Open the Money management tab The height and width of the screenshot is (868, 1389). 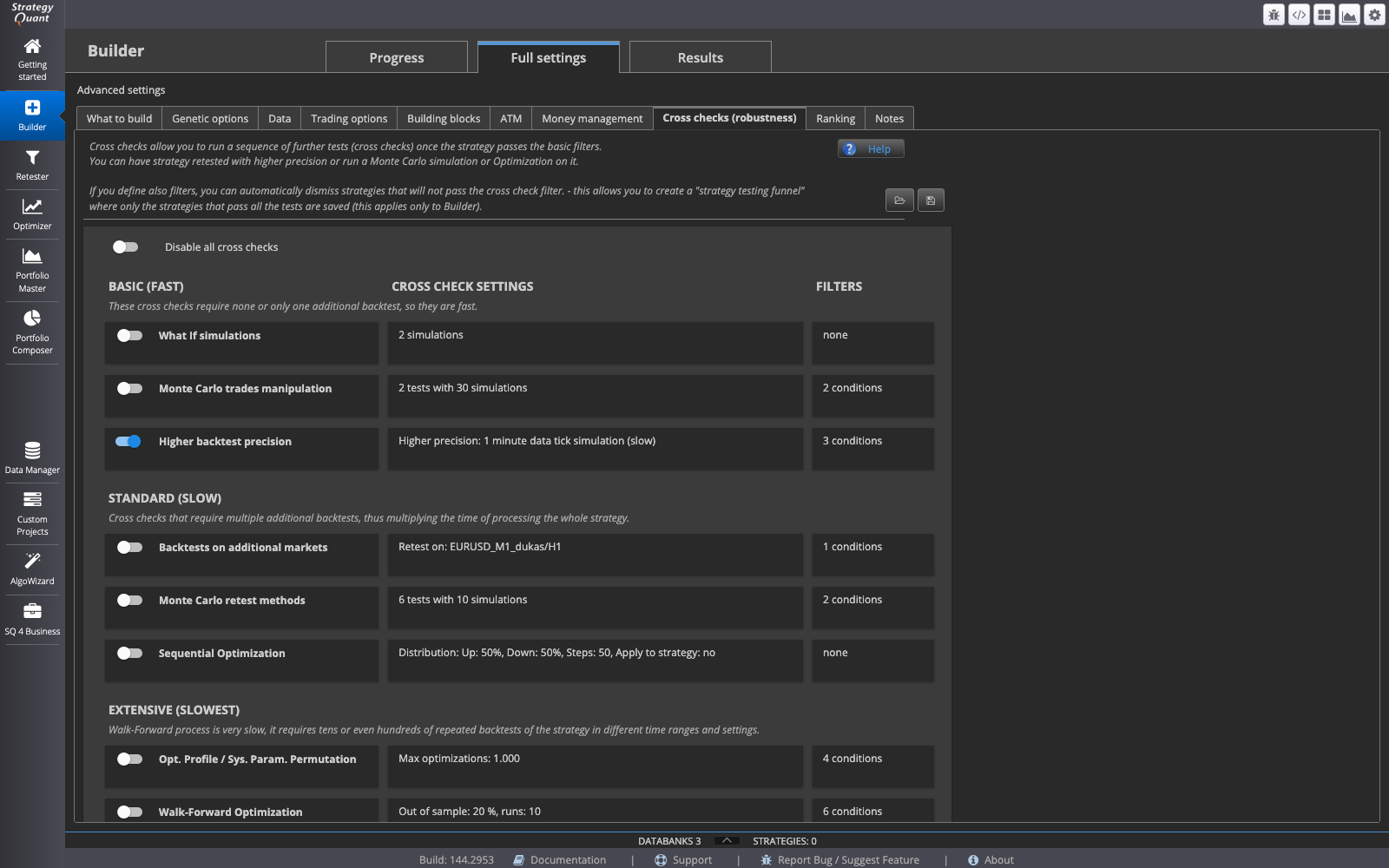tap(592, 118)
